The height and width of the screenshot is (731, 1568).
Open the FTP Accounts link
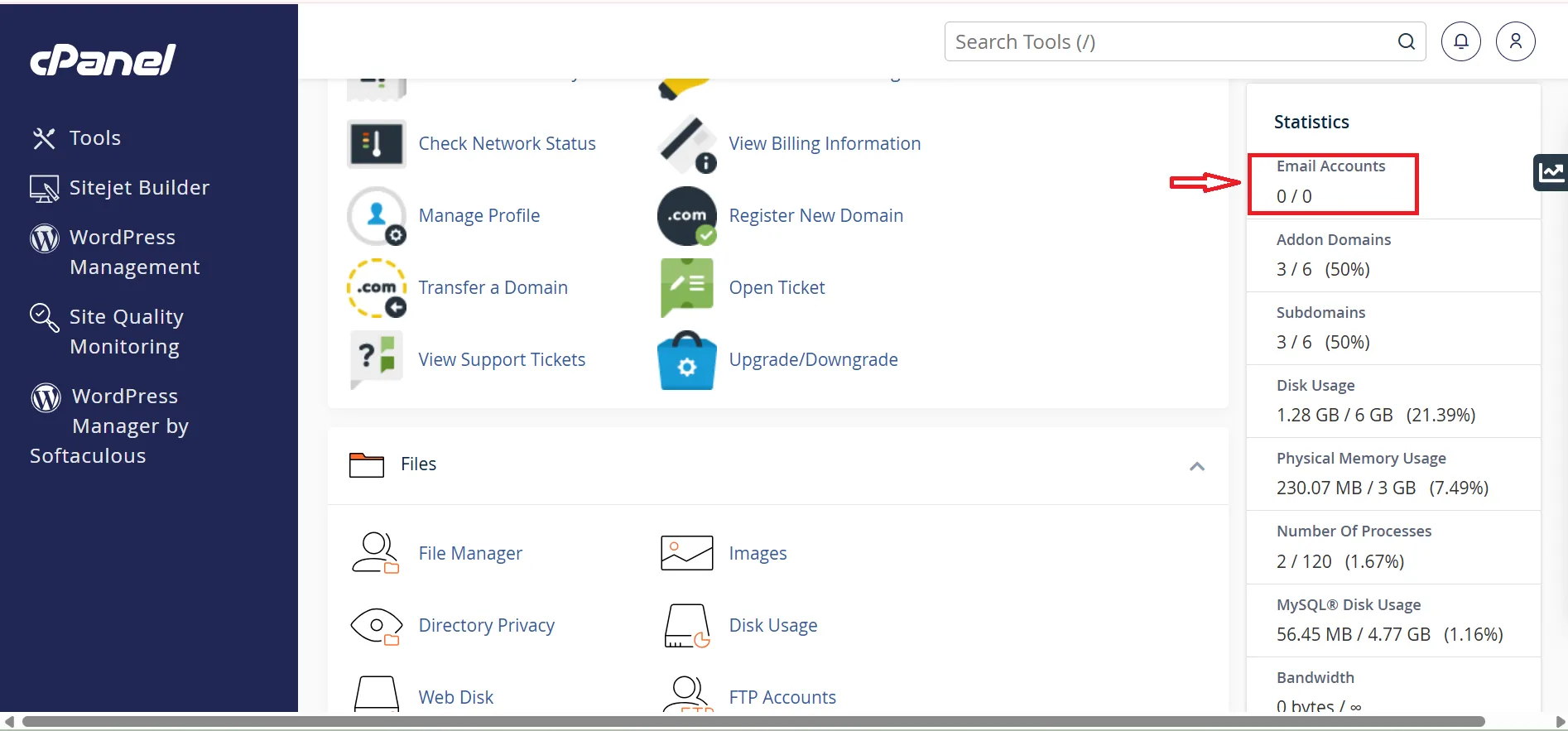click(x=782, y=698)
